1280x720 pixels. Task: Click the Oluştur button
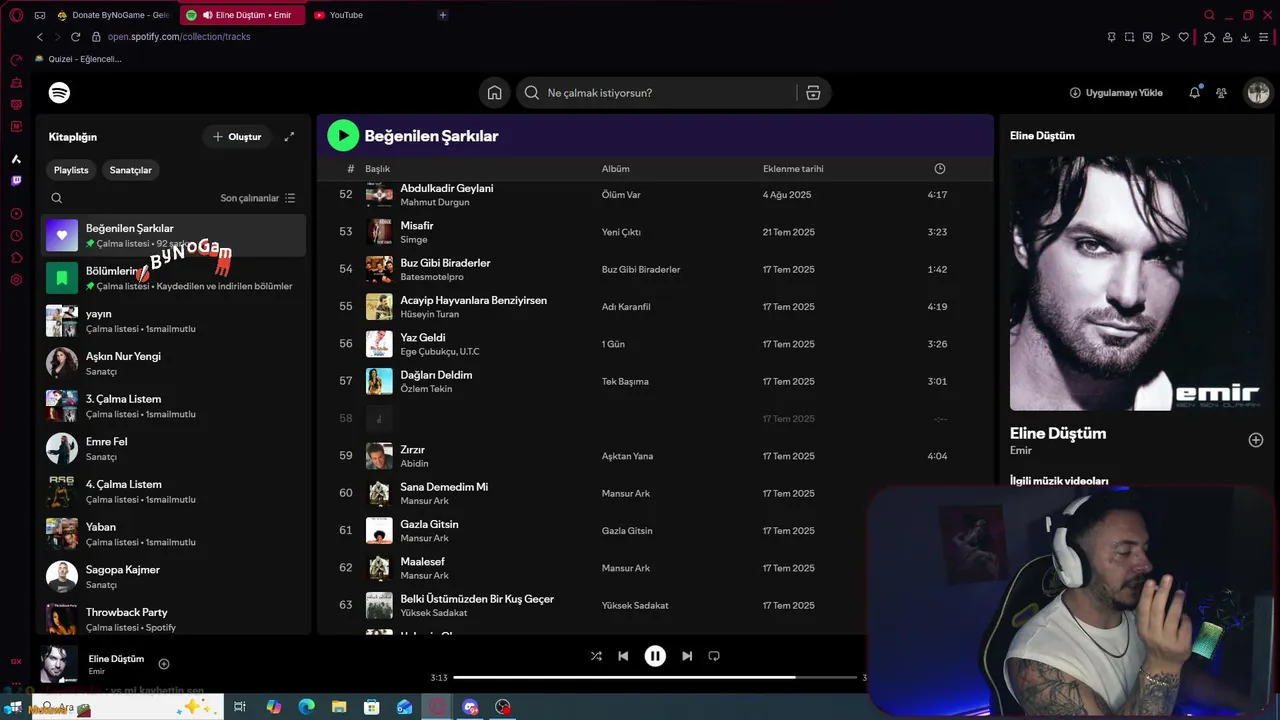point(237,137)
